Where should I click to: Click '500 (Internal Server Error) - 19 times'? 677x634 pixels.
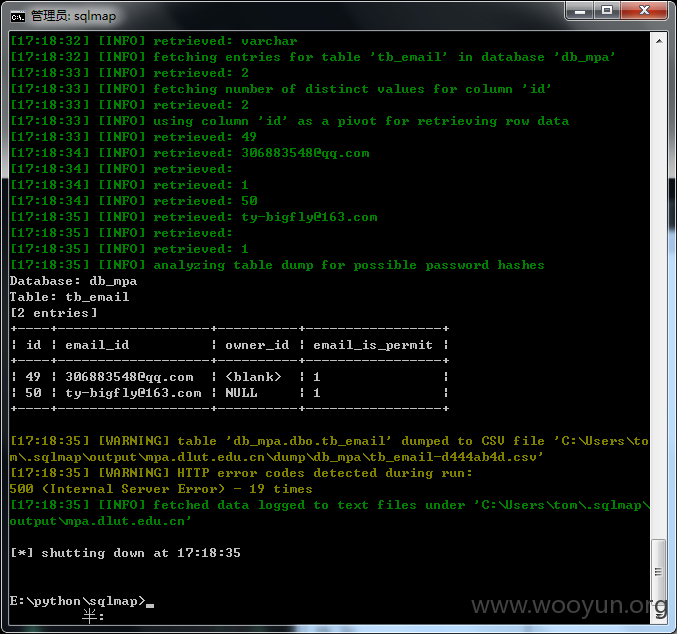coord(161,489)
